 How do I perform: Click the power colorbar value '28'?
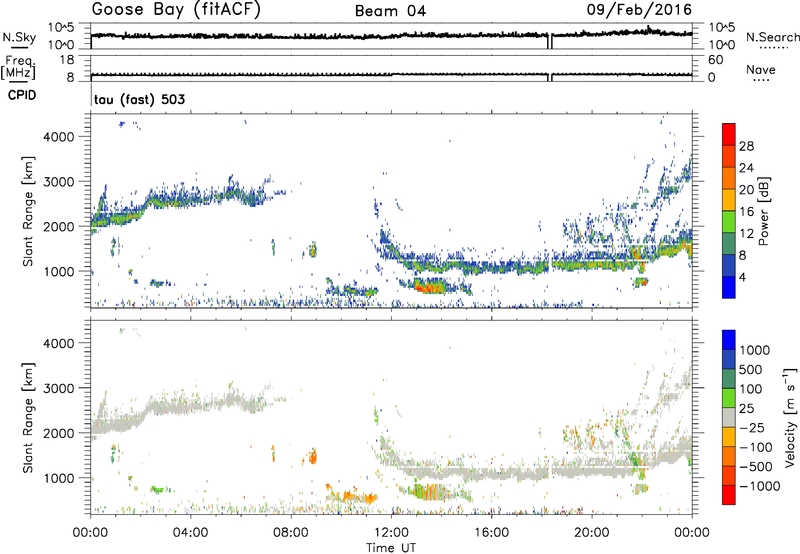point(746,146)
